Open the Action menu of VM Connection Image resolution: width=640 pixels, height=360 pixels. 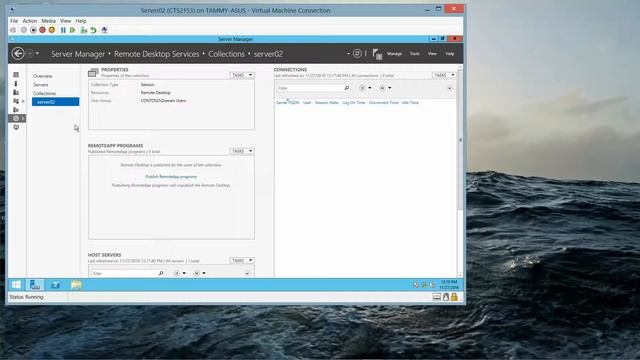point(29,21)
